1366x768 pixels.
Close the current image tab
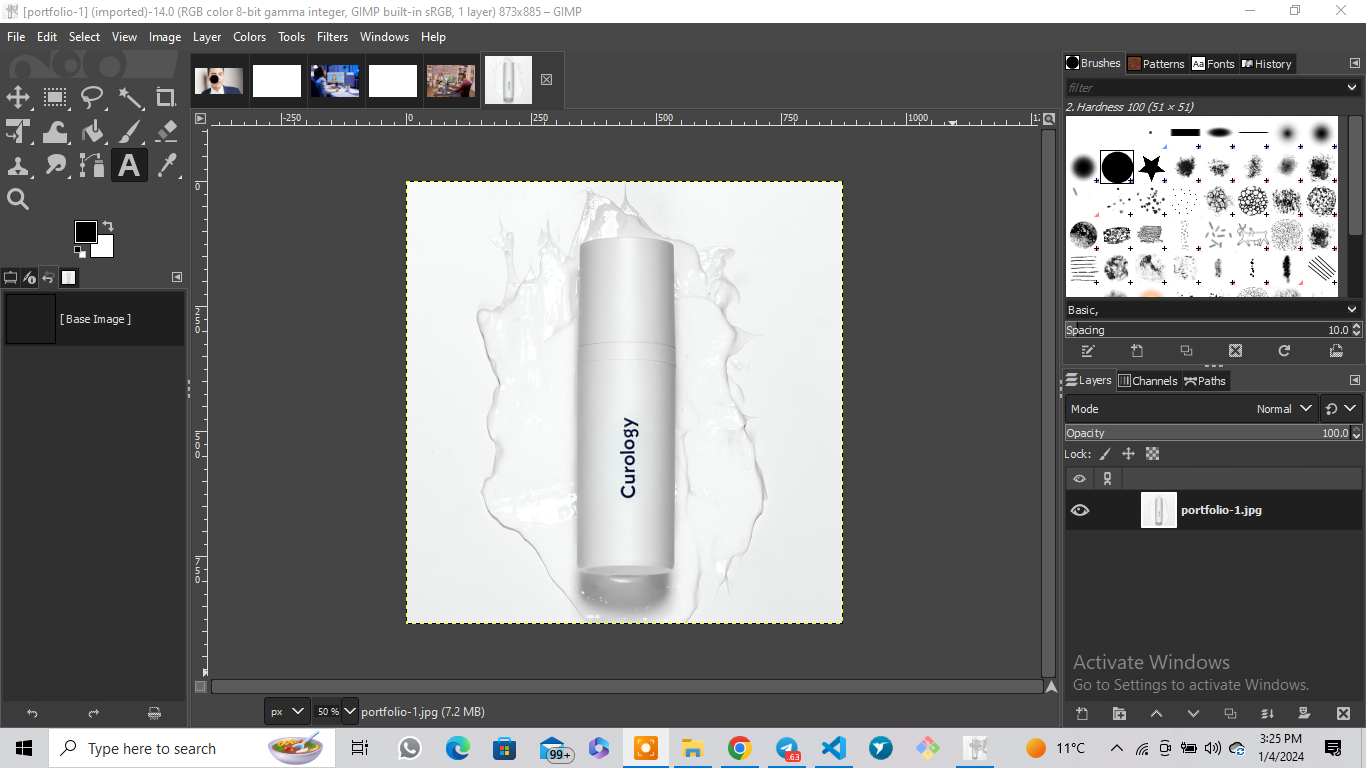547,79
